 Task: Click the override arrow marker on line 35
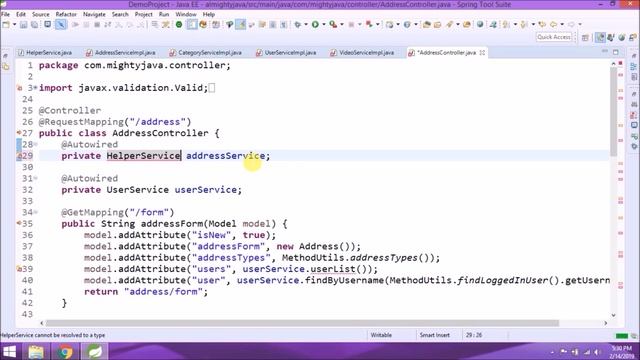pos(19,224)
